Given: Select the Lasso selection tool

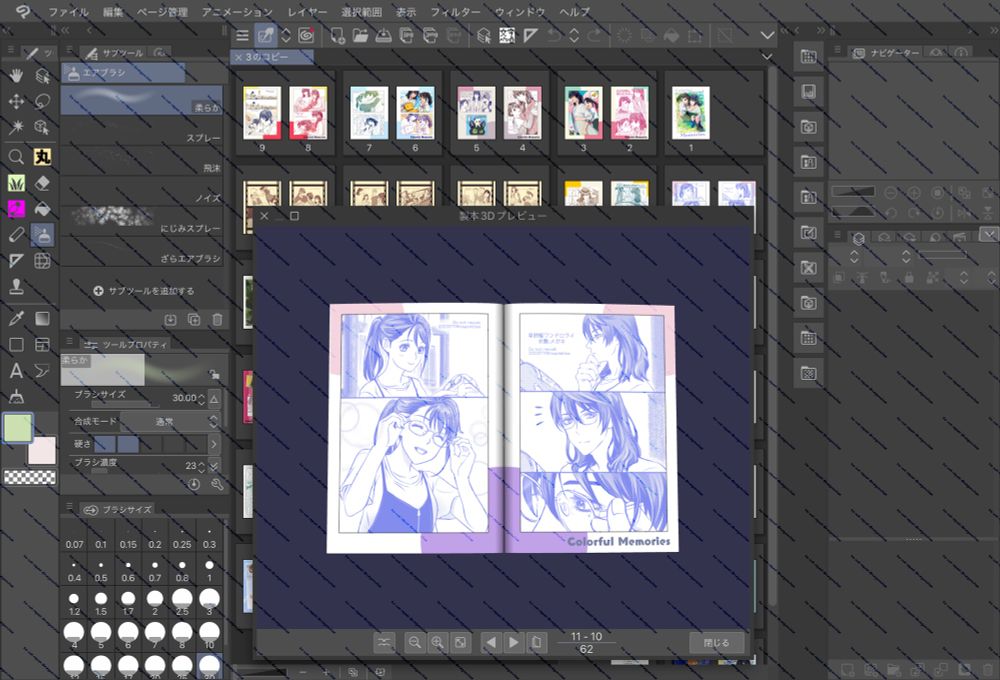Looking at the screenshot, I should 42,101.
